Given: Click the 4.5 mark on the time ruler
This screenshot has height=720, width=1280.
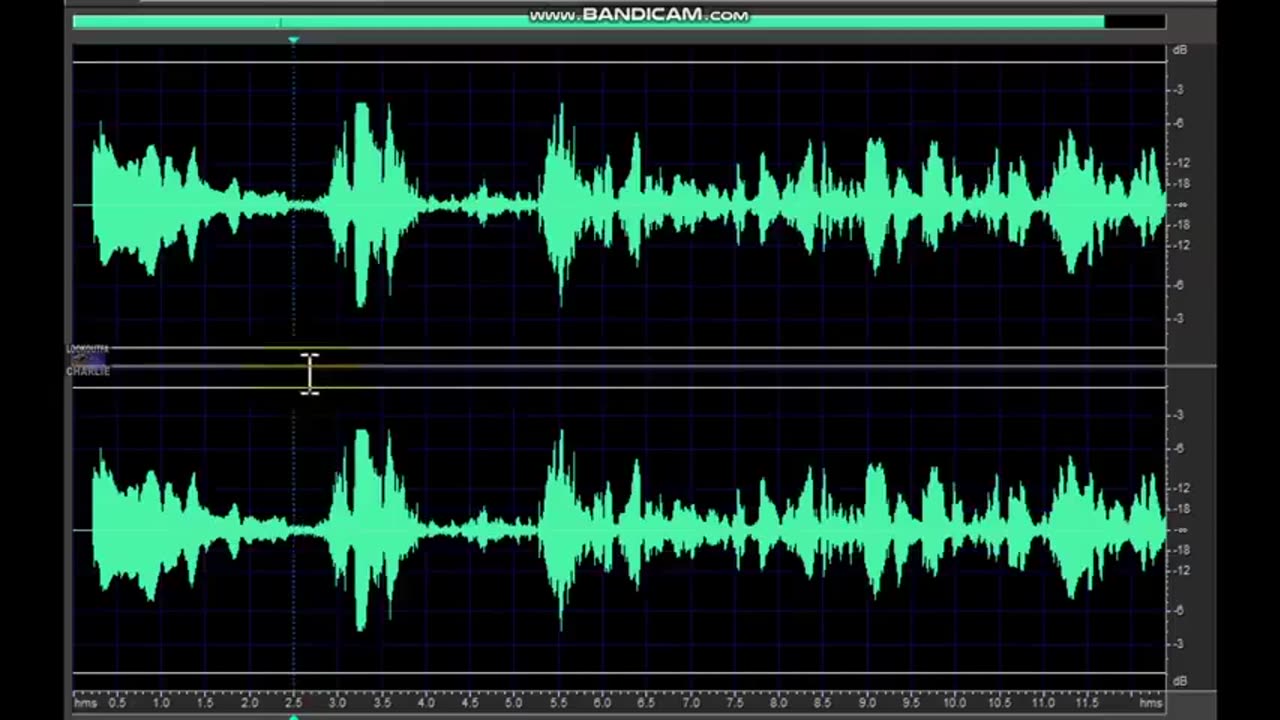Looking at the screenshot, I should 469,703.
